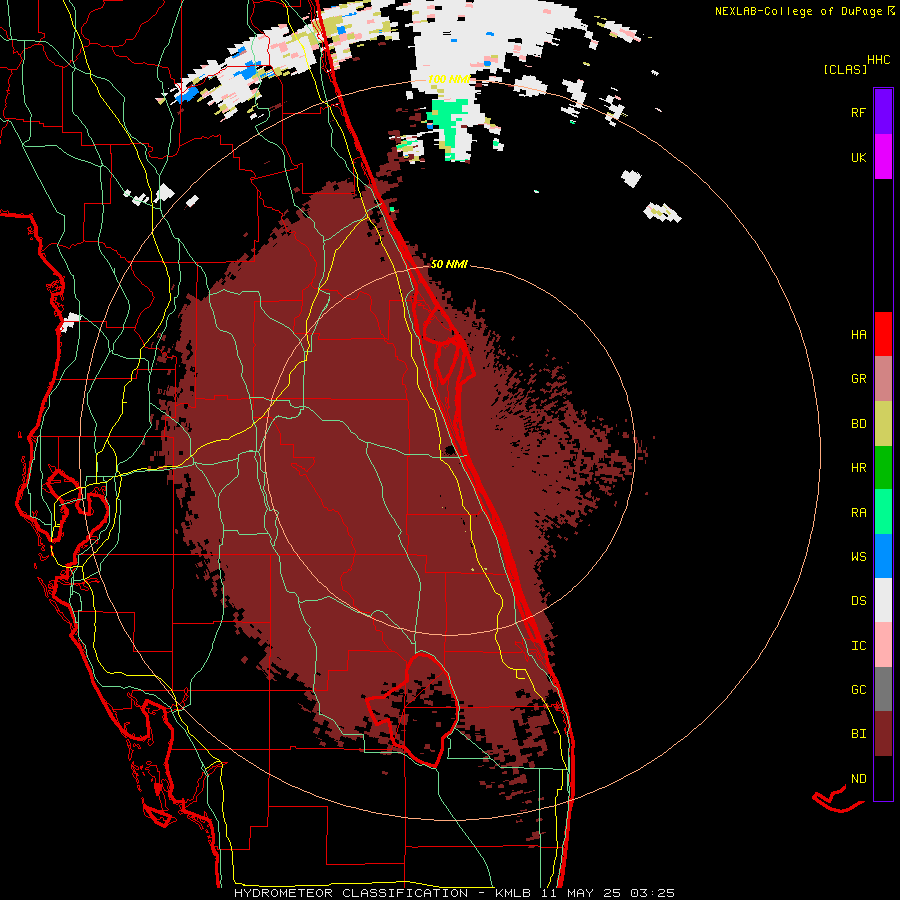Click the IC light-pink legend swatch
900x900 pixels.
[883, 645]
